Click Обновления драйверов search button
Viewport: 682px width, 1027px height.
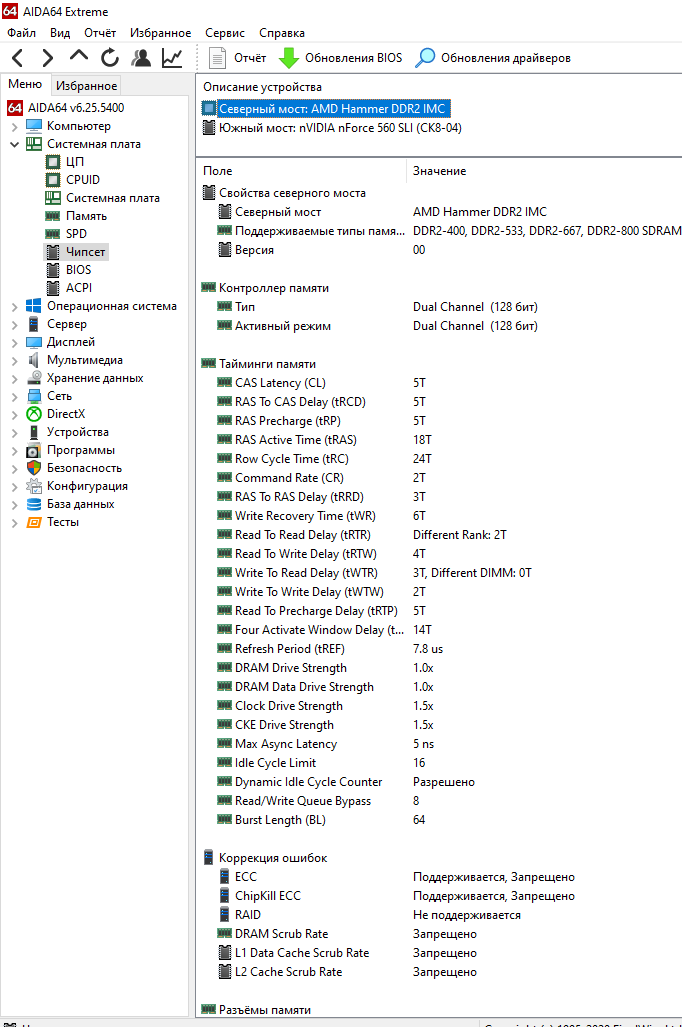pos(493,58)
